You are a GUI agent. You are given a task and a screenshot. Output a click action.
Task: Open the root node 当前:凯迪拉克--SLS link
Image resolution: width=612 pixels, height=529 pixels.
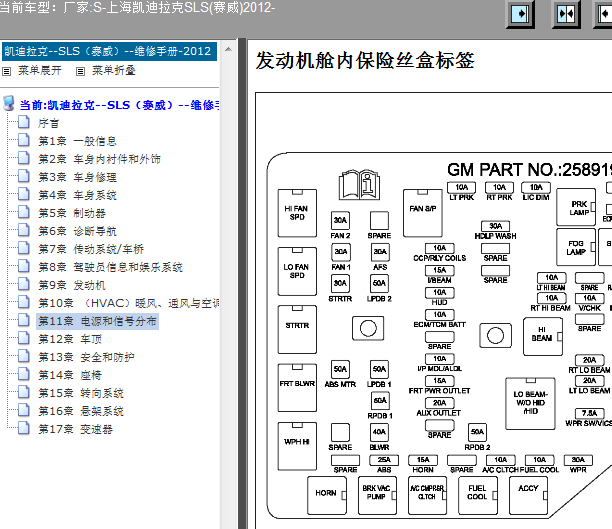[x=119, y=105]
